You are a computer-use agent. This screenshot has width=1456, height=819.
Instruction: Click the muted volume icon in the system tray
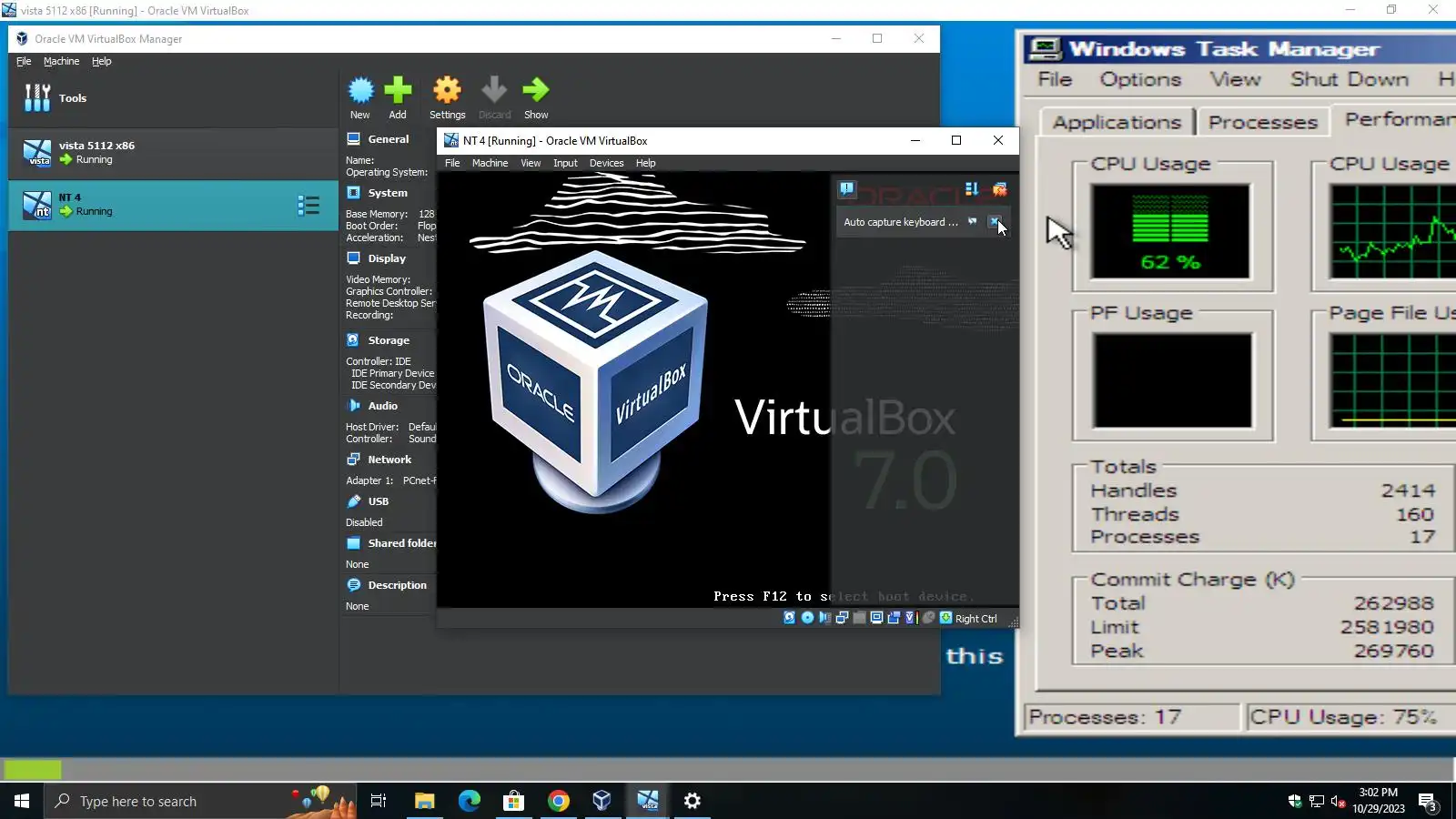[x=1338, y=802]
